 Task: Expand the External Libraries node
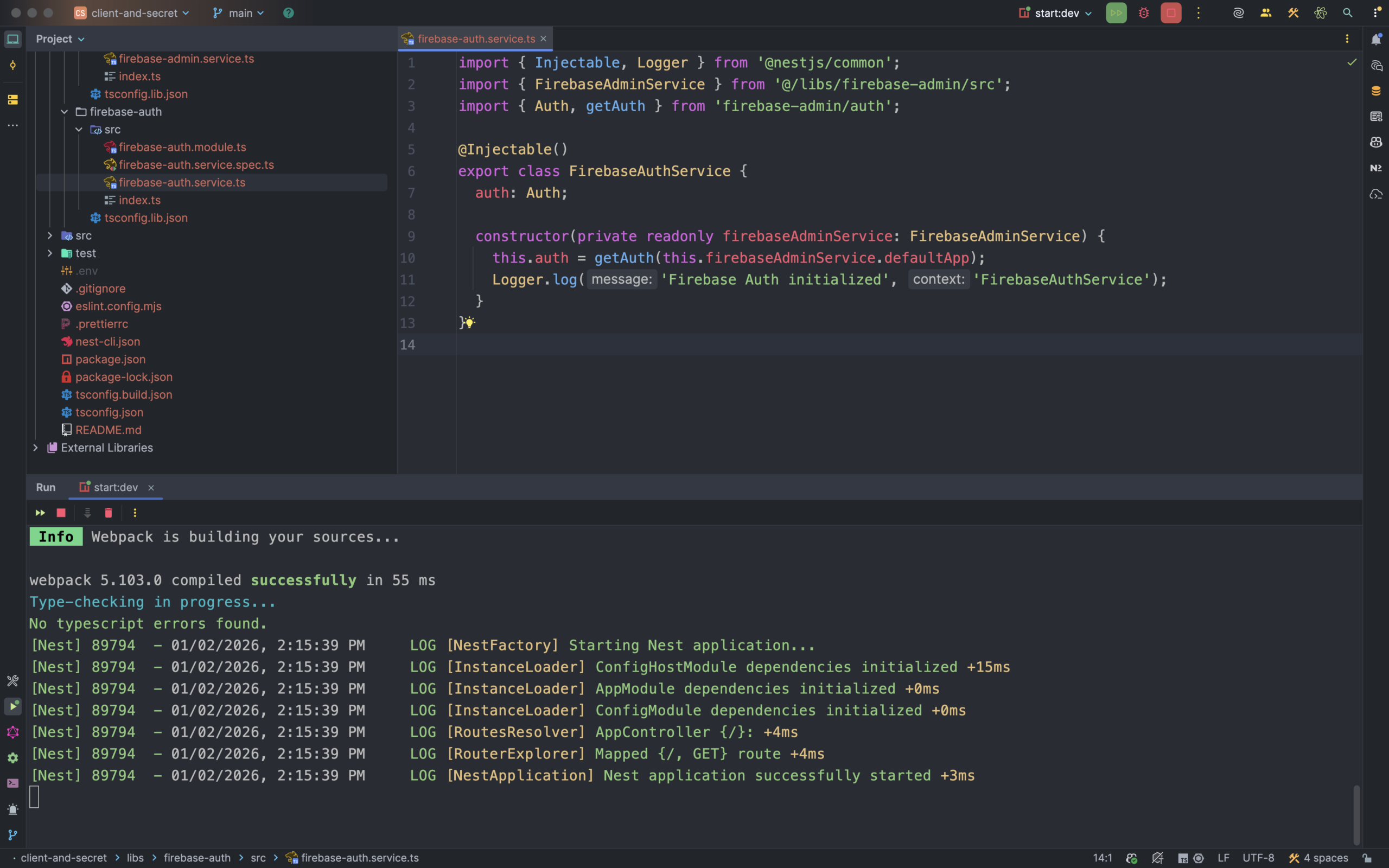click(36, 448)
